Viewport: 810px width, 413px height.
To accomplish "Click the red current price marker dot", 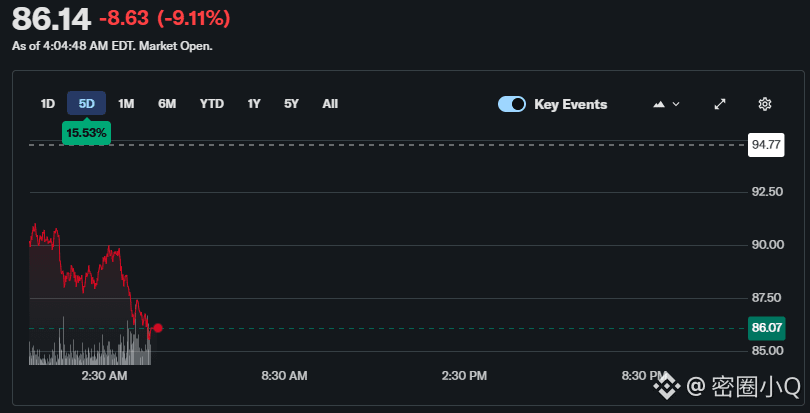I will [158, 328].
